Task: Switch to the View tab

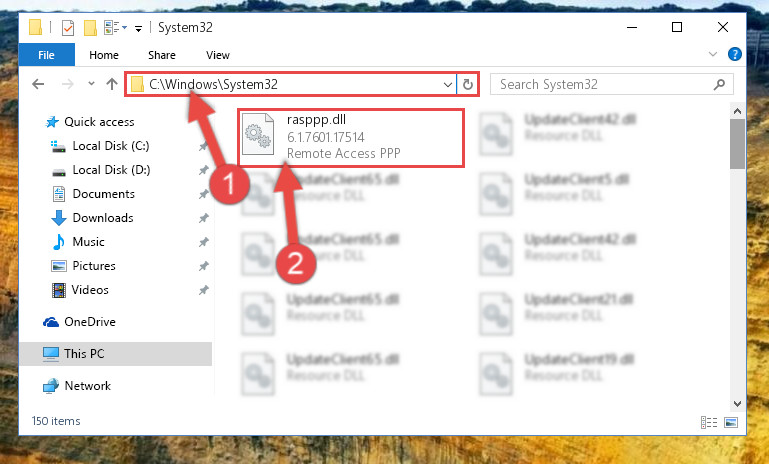Action: 218,55
